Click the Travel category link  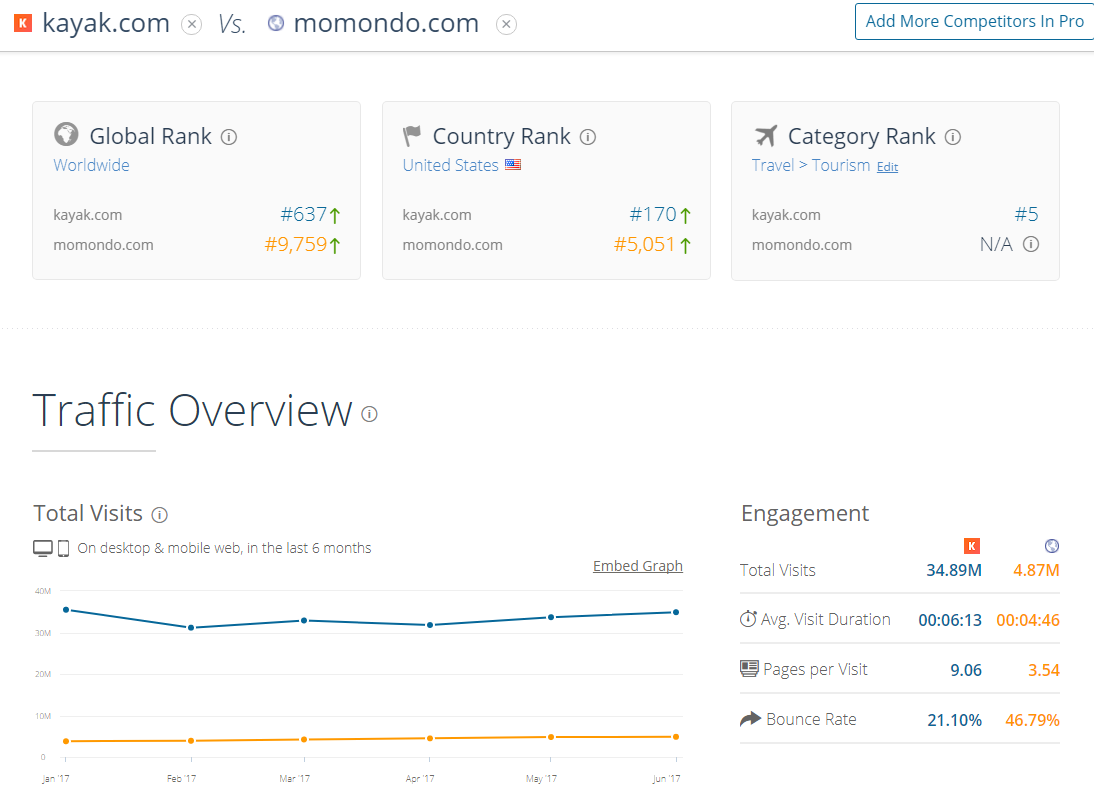point(773,165)
